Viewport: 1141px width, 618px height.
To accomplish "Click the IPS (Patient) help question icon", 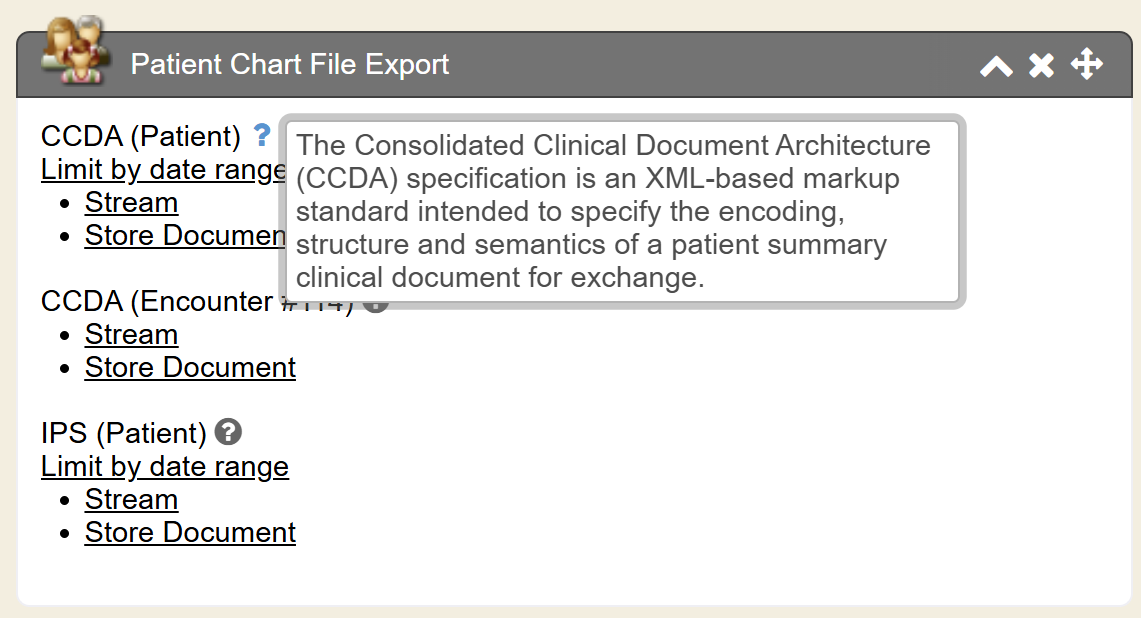I will click(229, 432).
